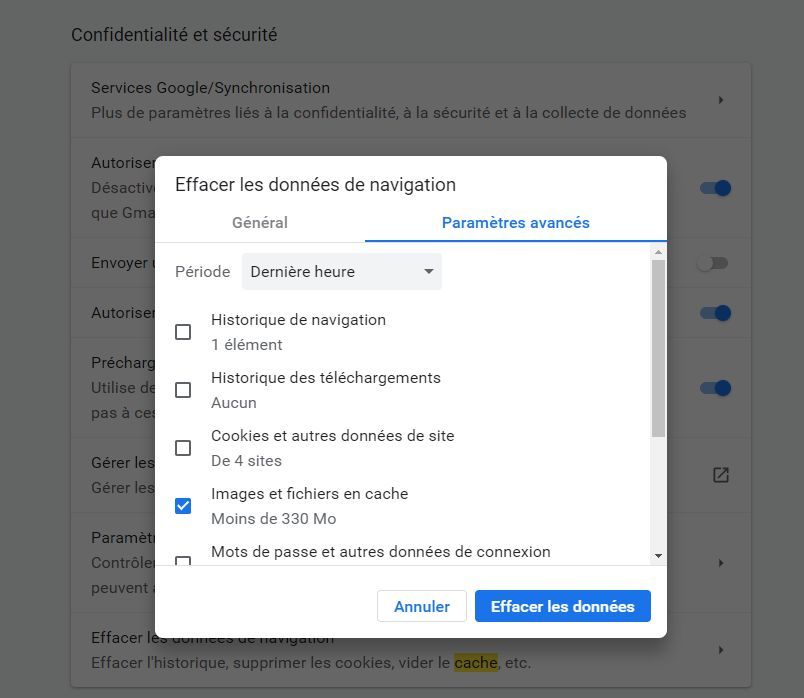Expand Services Google/Synchronisation arrow
Viewport: 804px width, 698px height.
coord(721,100)
